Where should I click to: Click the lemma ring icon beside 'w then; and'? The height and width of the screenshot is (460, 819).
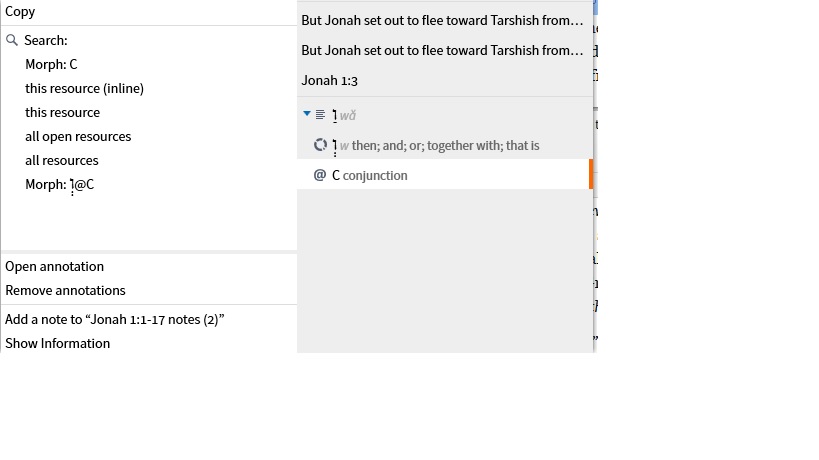point(320,145)
